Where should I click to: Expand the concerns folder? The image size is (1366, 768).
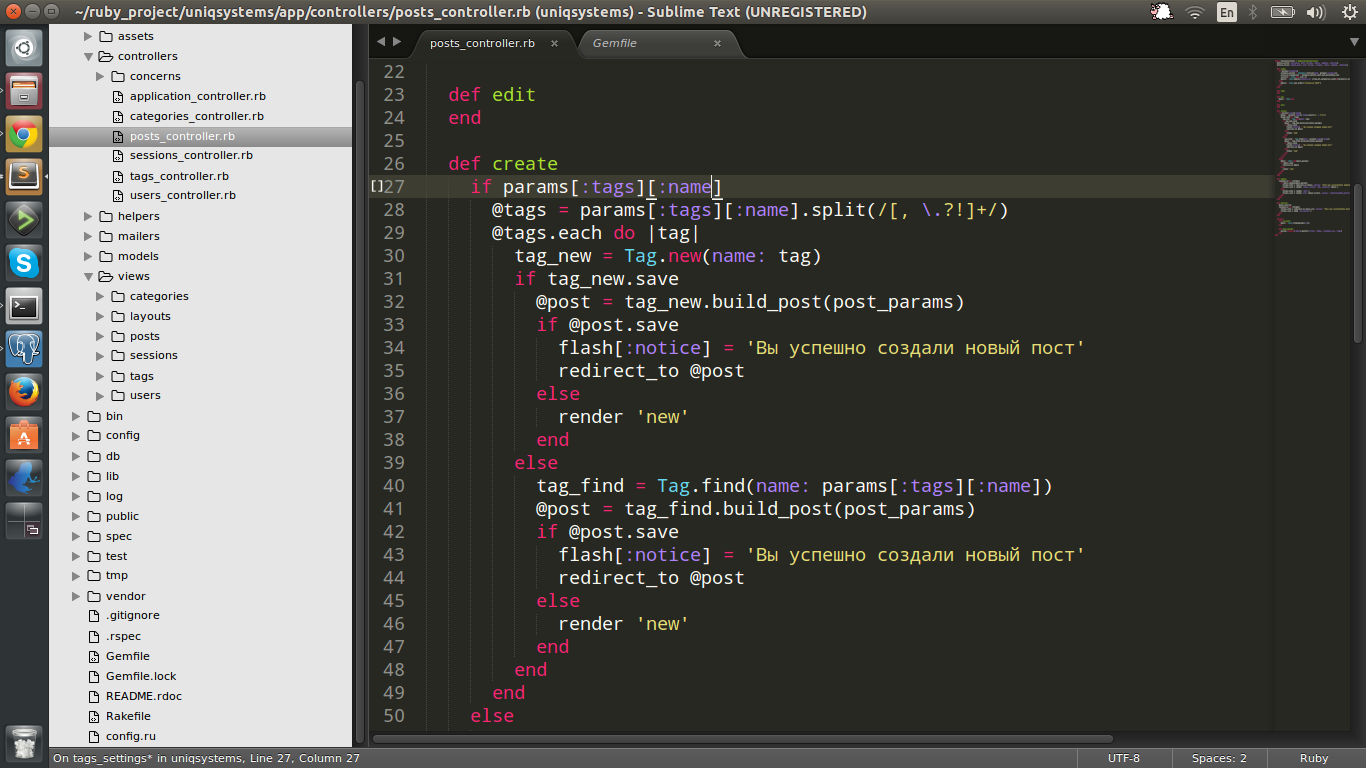click(x=101, y=76)
